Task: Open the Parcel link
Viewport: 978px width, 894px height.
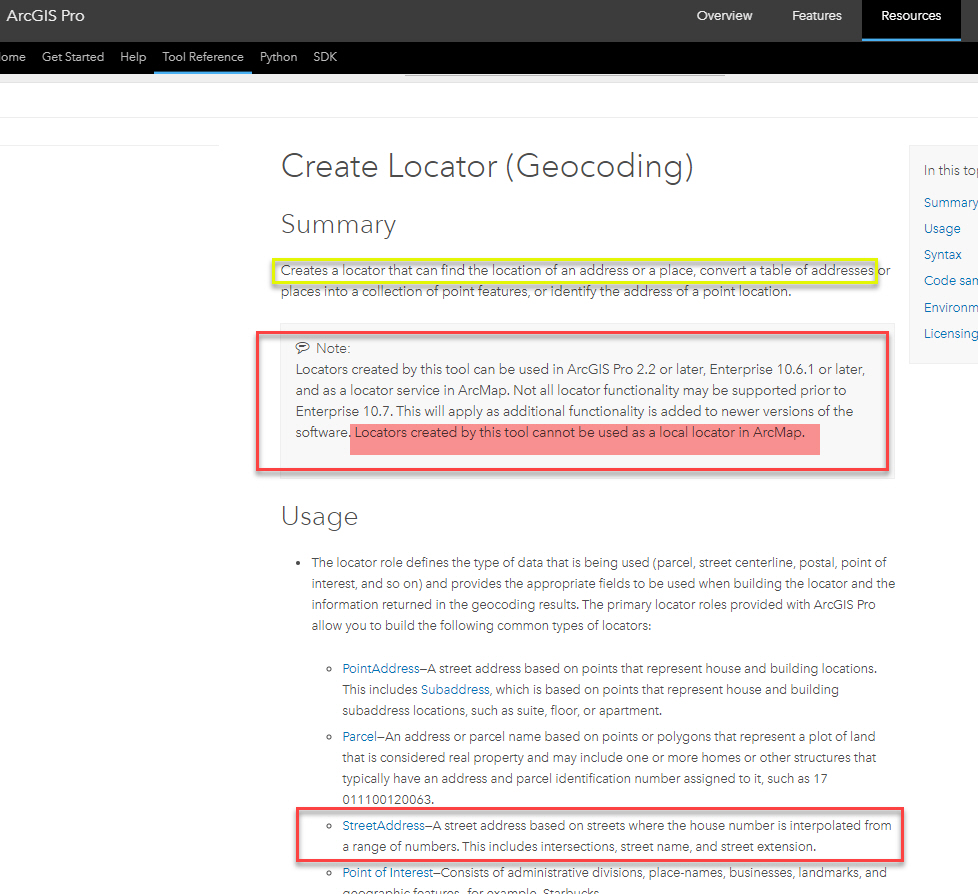Action: (x=359, y=736)
